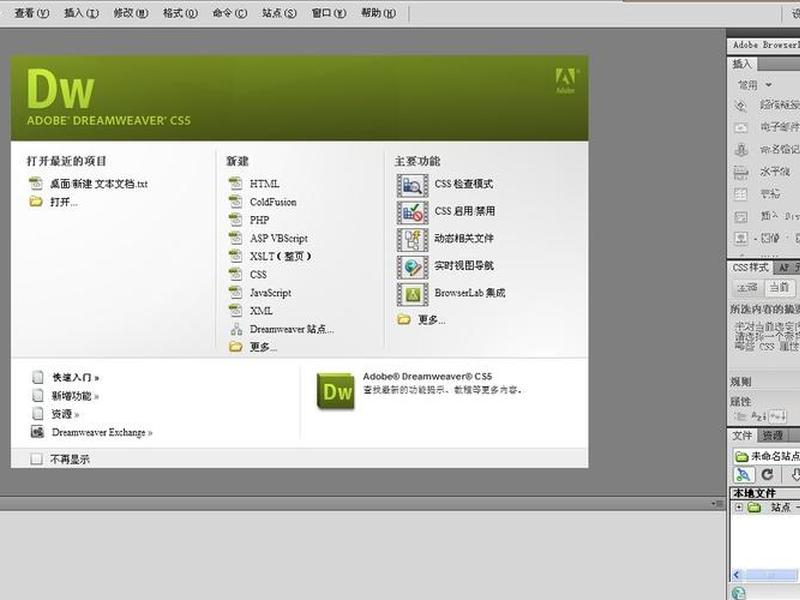Create a new HTML document
The image size is (800, 600).
264,184
